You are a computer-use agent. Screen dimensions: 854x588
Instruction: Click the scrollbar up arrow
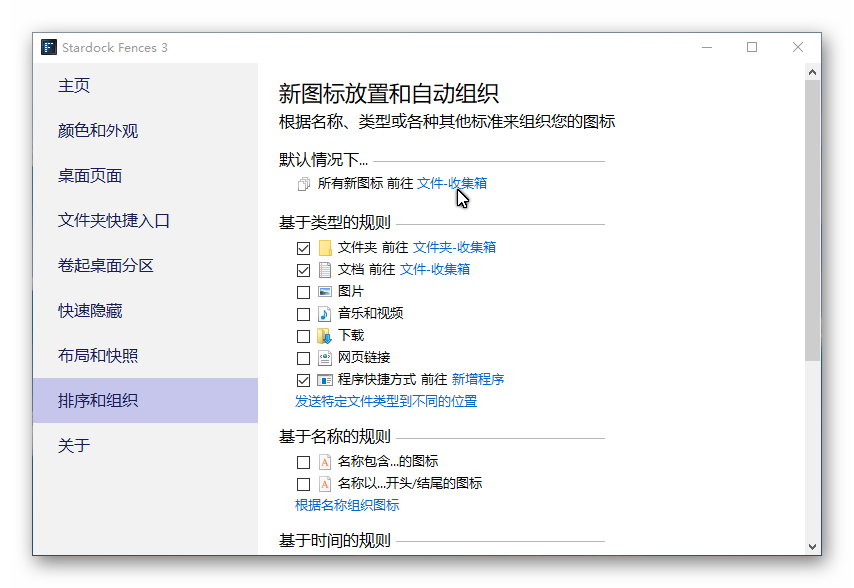pyautogui.click(x=812, y=72)
